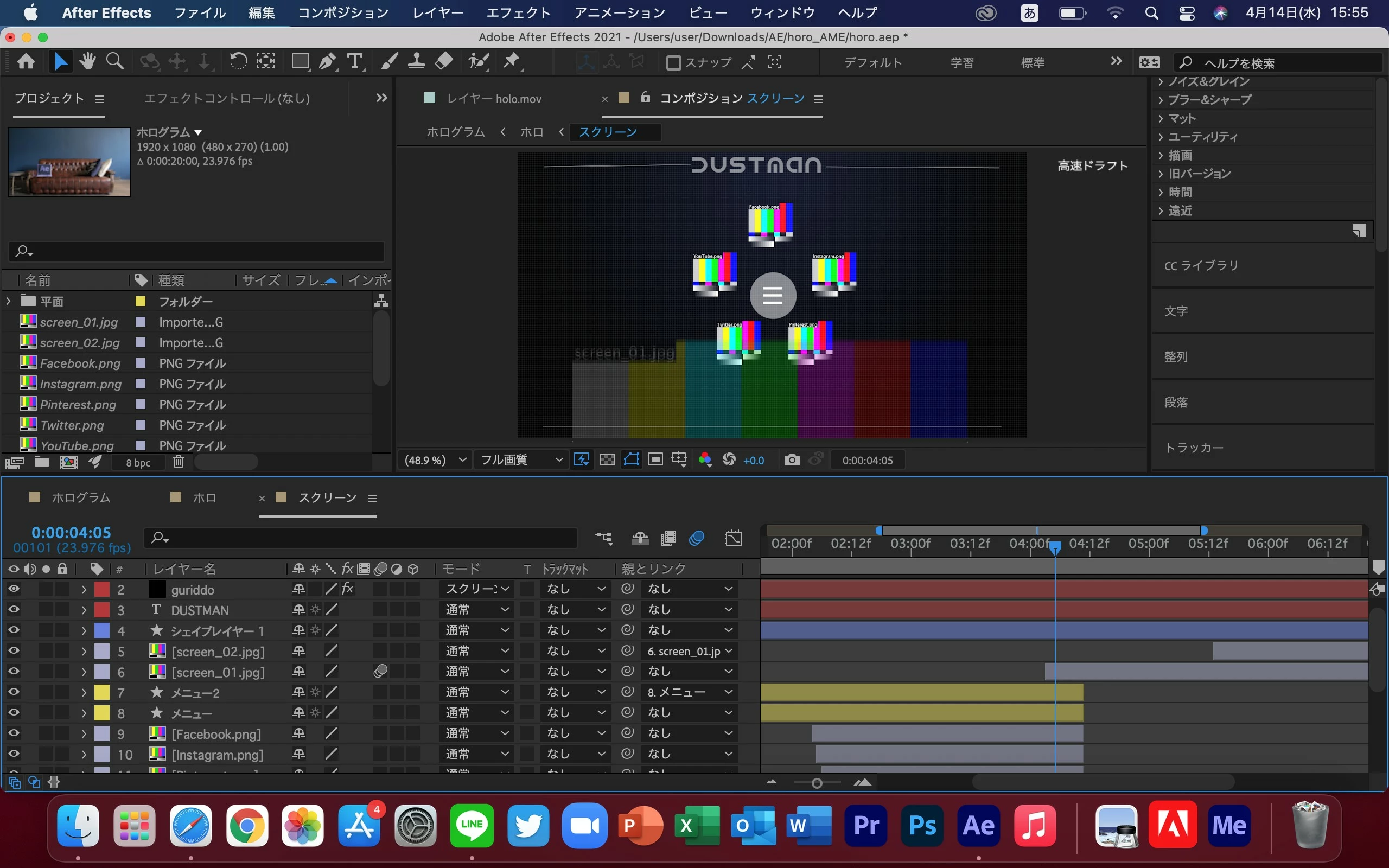
Task: Expand the 平面 folder
Action: [9, 301]
